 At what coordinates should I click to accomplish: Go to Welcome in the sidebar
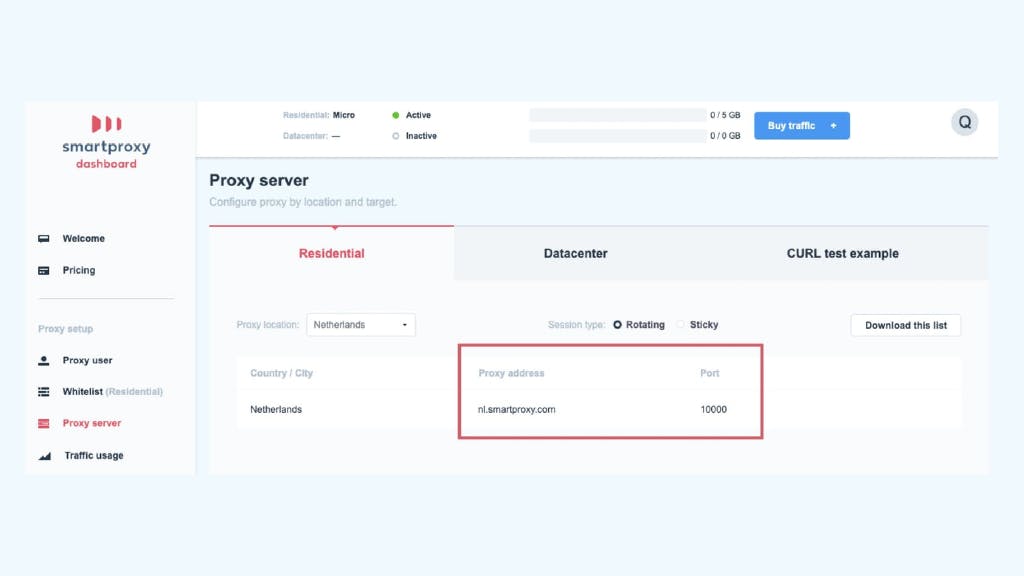coord(84,238)
